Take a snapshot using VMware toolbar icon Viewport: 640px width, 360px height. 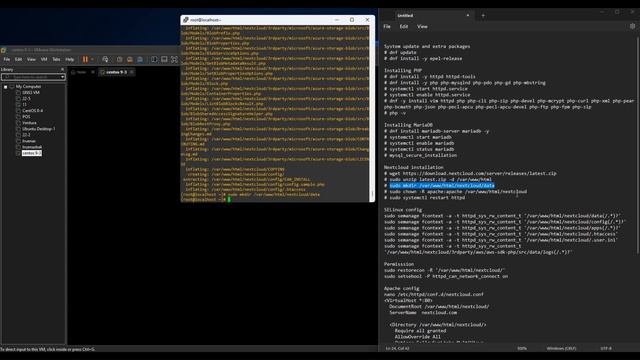pyautogui.click(x=120, y=60)
